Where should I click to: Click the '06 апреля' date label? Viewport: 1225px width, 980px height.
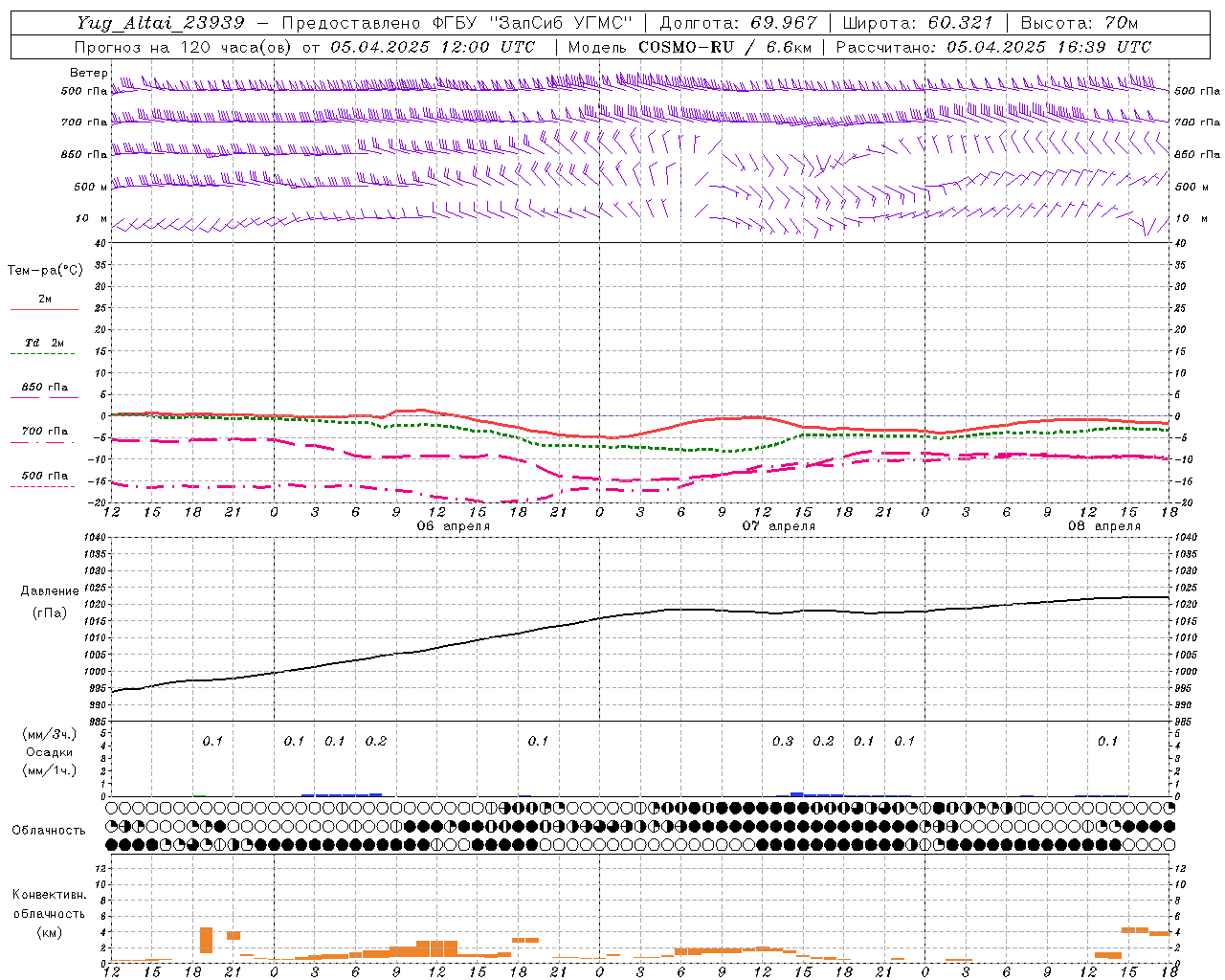coord(453,526)
